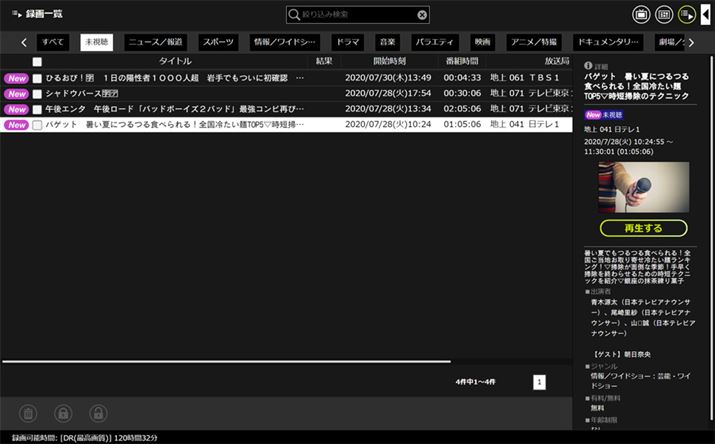Clear the search box with X icon
The width and height of the screenshot is (715, 444).
point(422,15)
